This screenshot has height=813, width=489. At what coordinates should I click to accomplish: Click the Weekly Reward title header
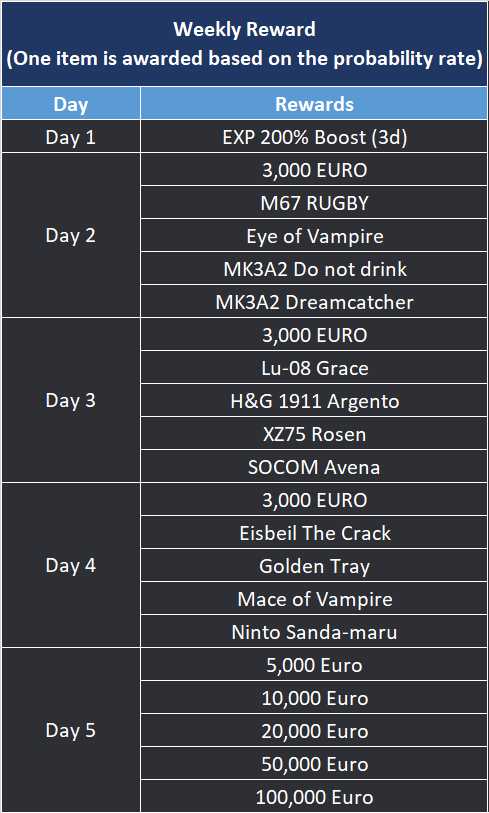(x=244, y=44)
